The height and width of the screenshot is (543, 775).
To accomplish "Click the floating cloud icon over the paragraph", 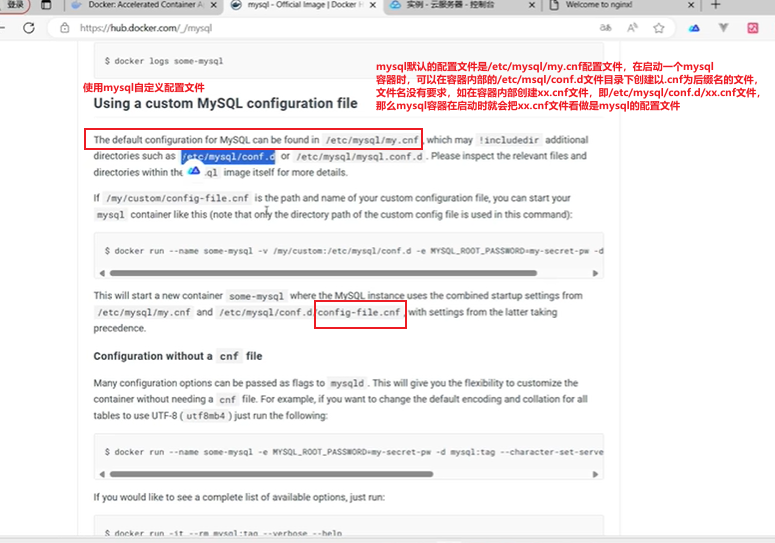I will 194,171.
